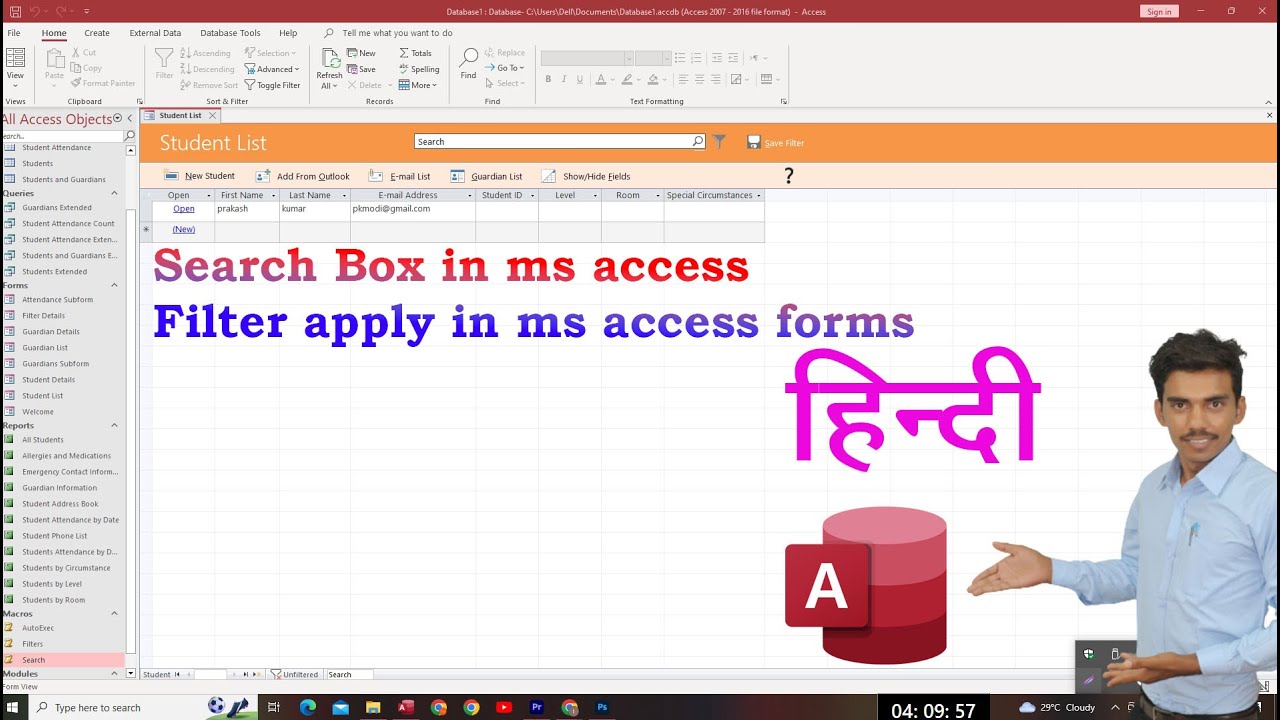Viewport: 1280px width, 720px height.
Task: Collapse the Reports group in navigation pane
Action: pos(114,425)
